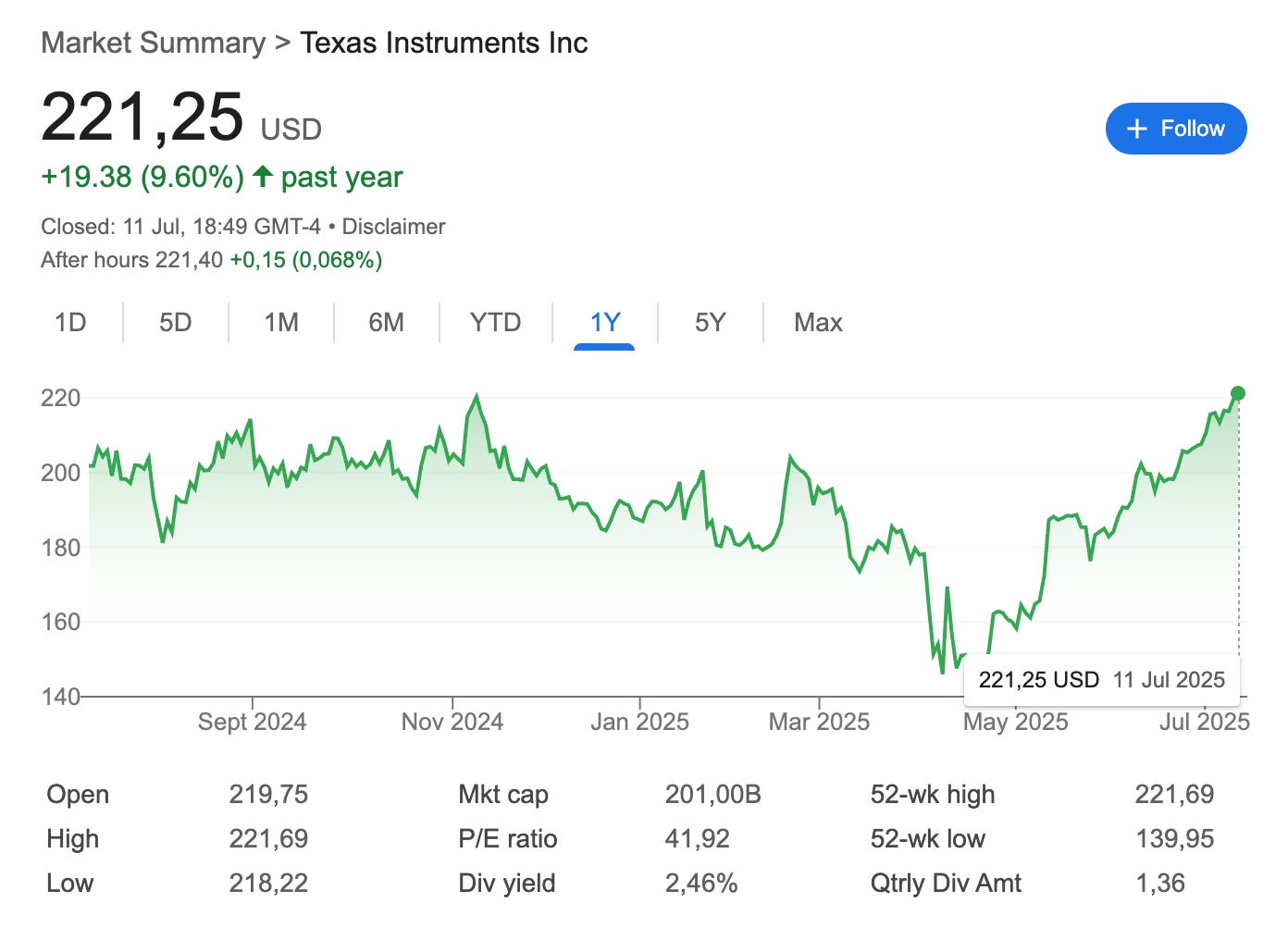
Task: Select the 1M time range
Action: coord(281,322)
